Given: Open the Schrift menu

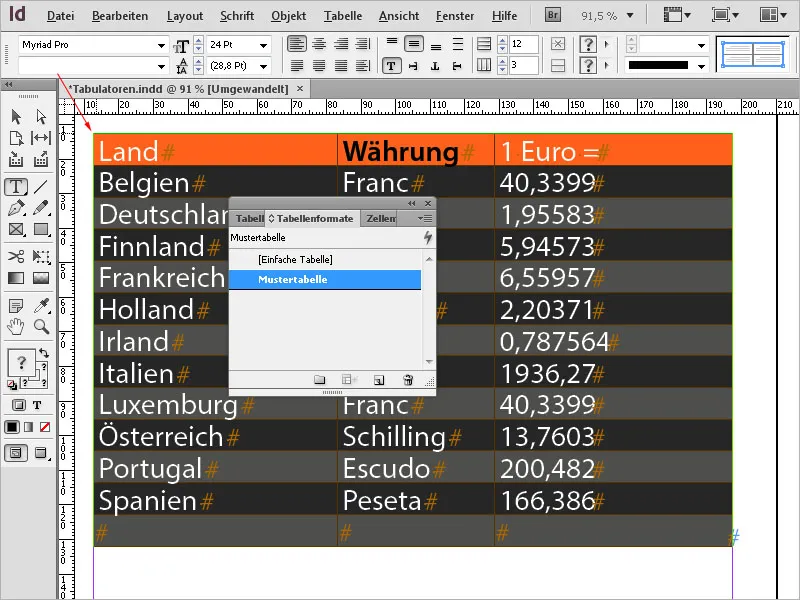Looking at the screenshot, I should (x=237, y=16).
